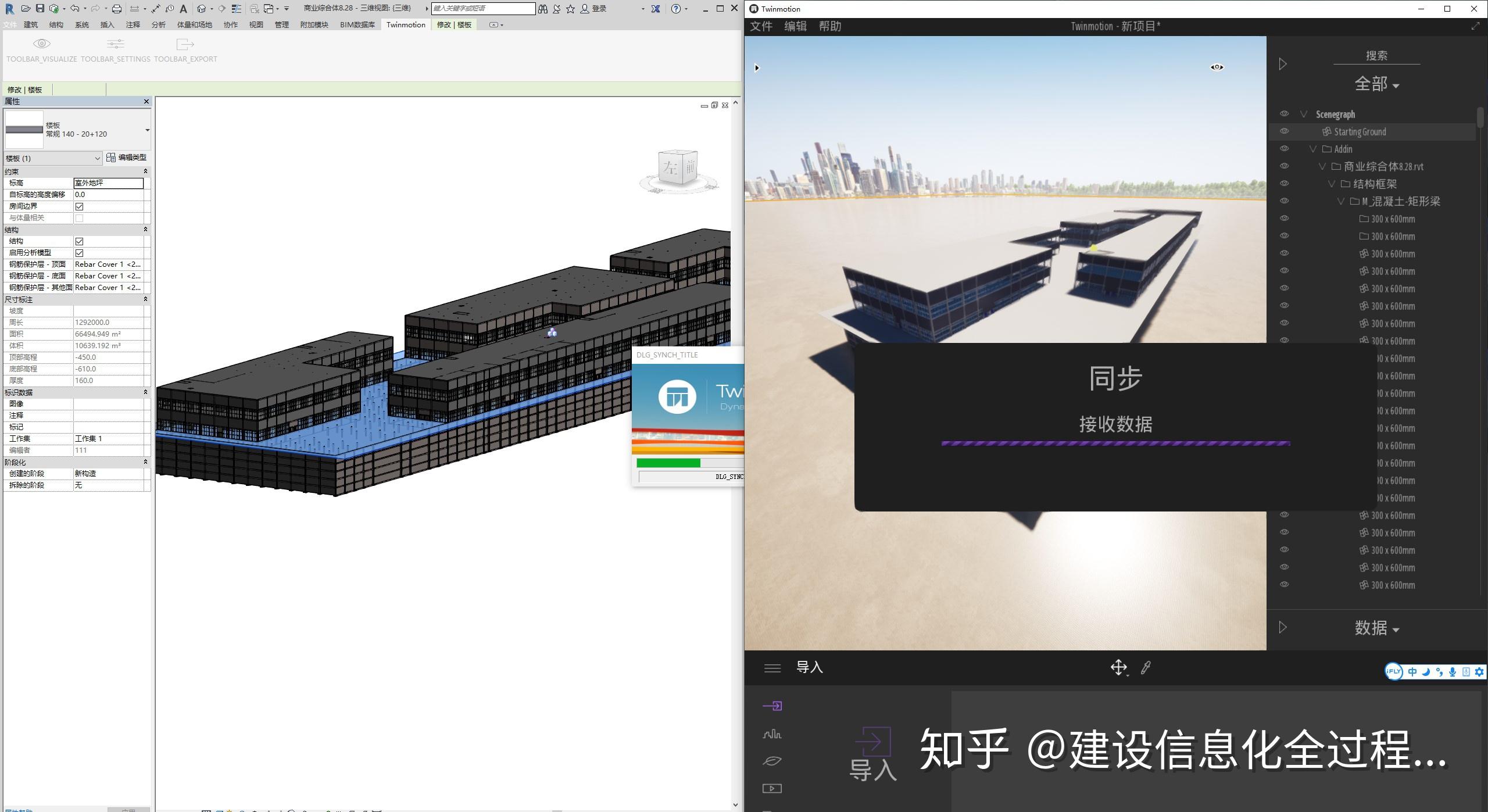The height and width of the screenshot is (812, 1488).
Task: Open the Twinmotion Nature leaf sidebar icon
Action: [x=772, y=761]
